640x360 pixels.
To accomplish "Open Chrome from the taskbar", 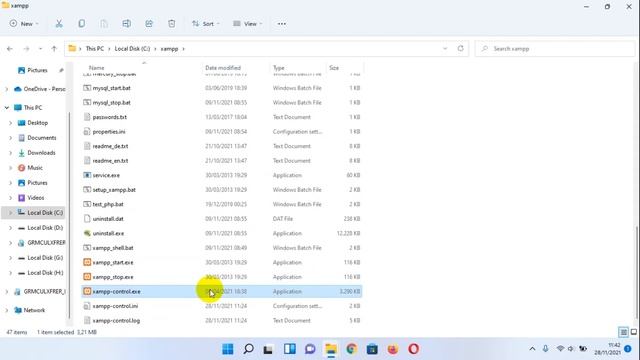I will (351, 349).
